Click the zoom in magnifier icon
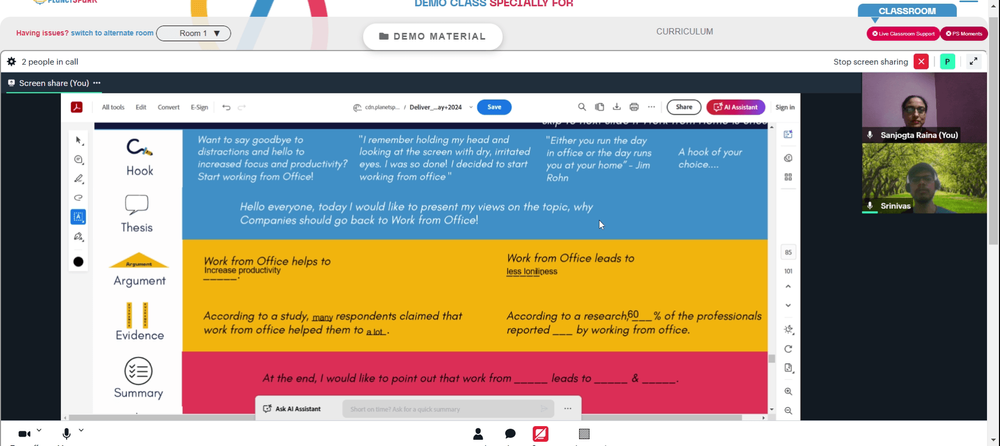Image resolution: width=1000 pixels, height=446 pixels. click(788, 392)
